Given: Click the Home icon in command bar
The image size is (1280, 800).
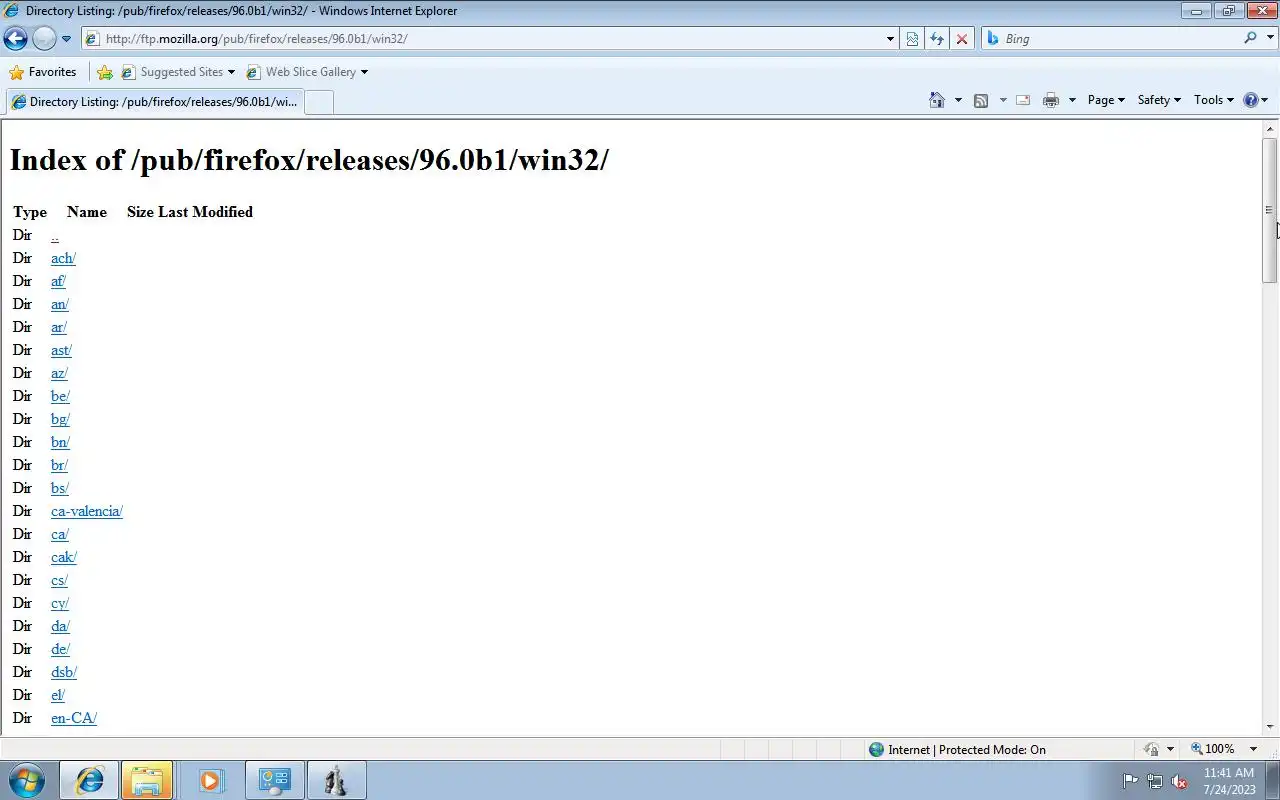Looking at the screenshot, I should [937, 100].
